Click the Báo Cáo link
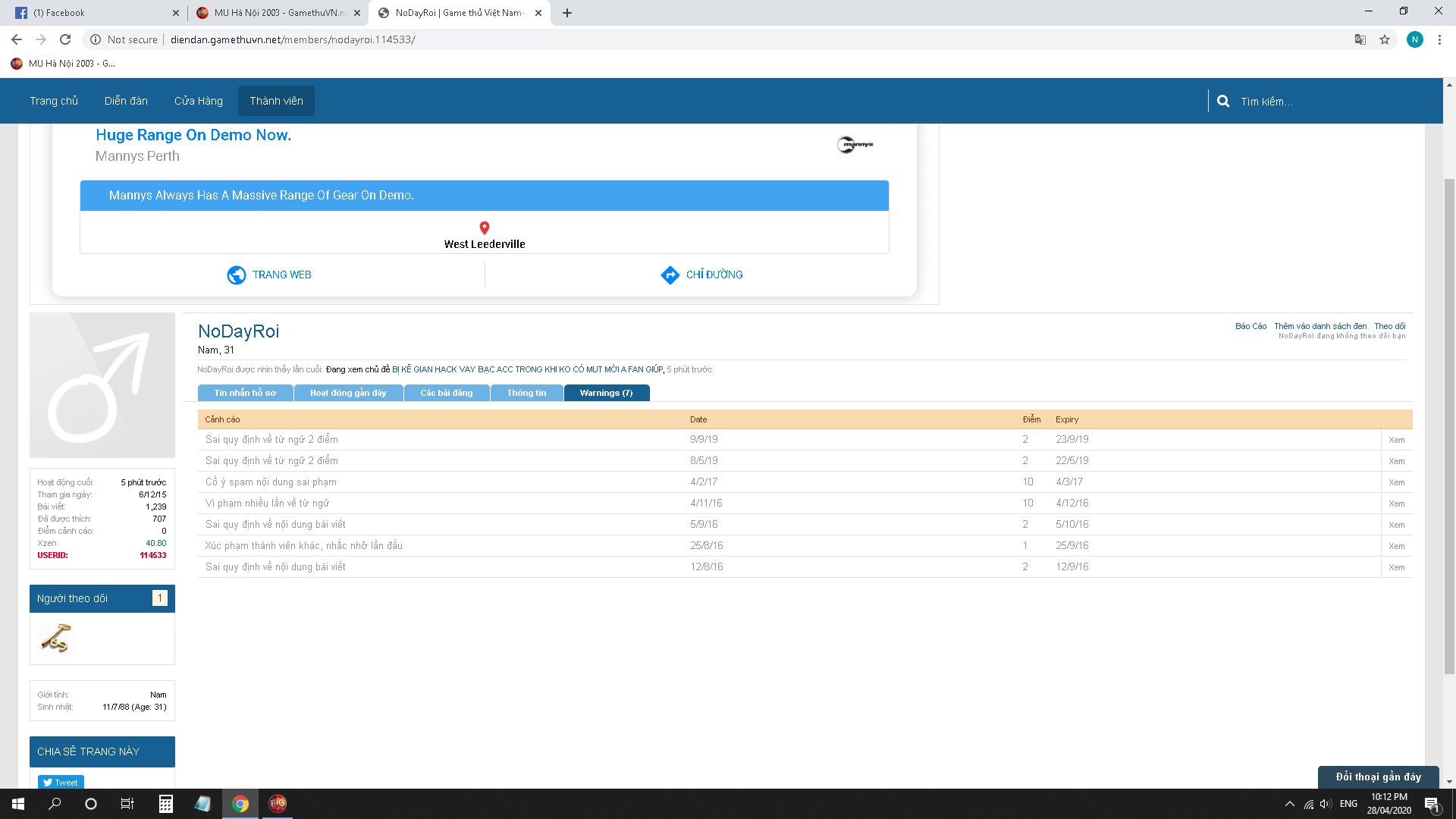The image size is (1456, 819). tap(1250, 326)
